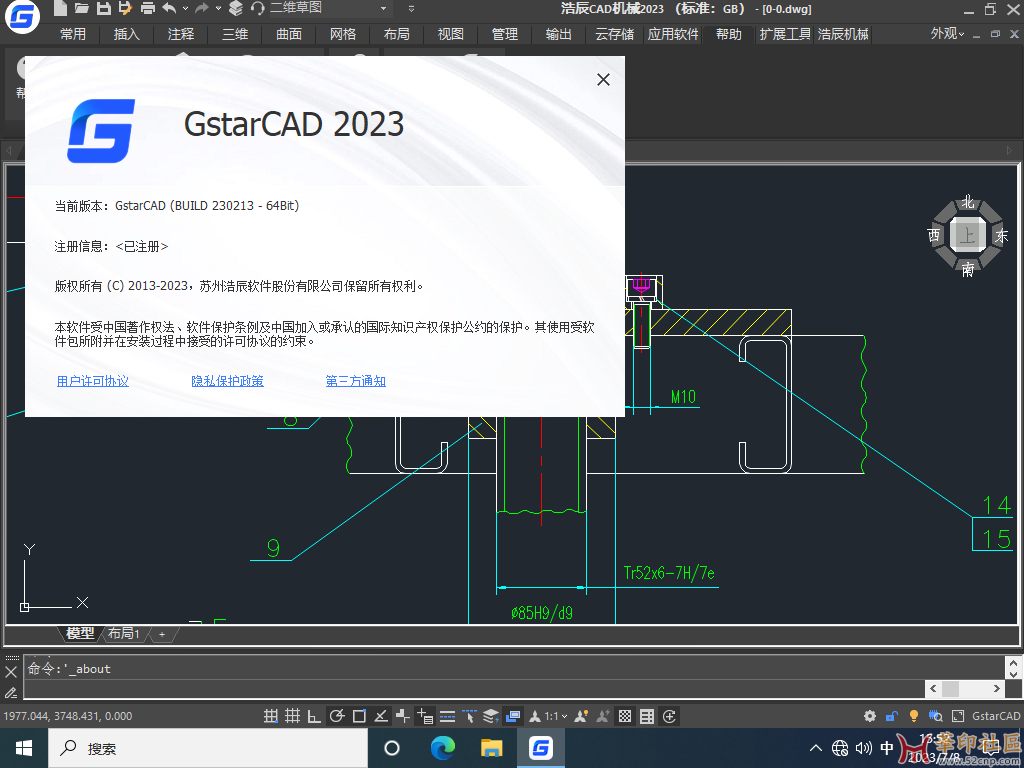
Task: Add a new layout with plus tab
Action: click(x=162, y=634)
